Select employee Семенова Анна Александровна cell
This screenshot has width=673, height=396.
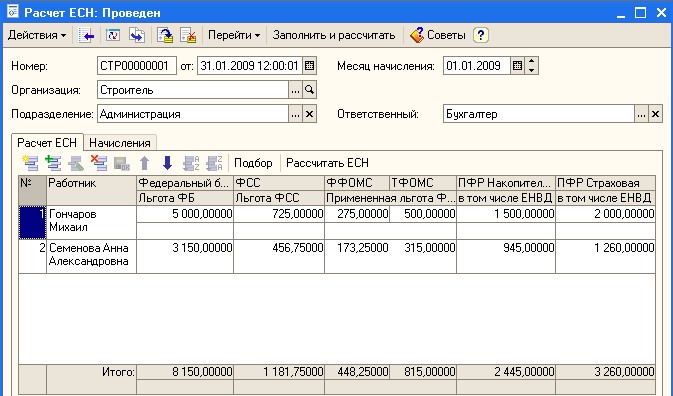[x=91, y=256]
